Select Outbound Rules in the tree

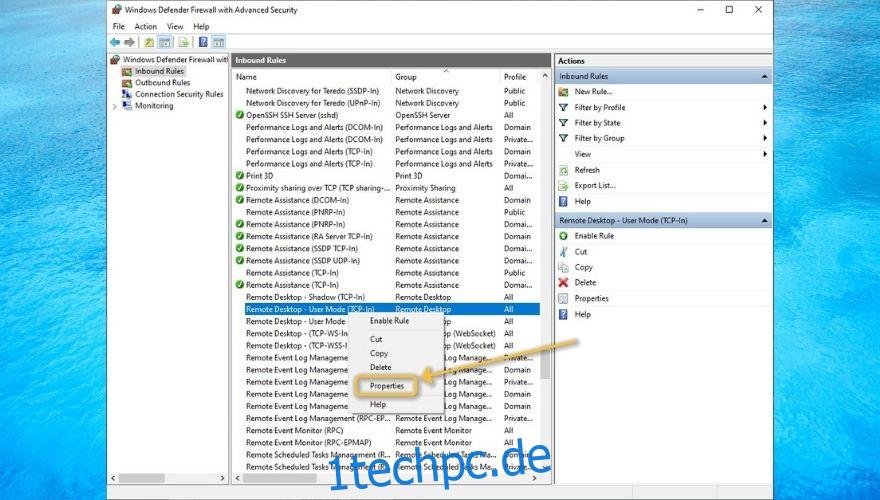coord(162,82)
